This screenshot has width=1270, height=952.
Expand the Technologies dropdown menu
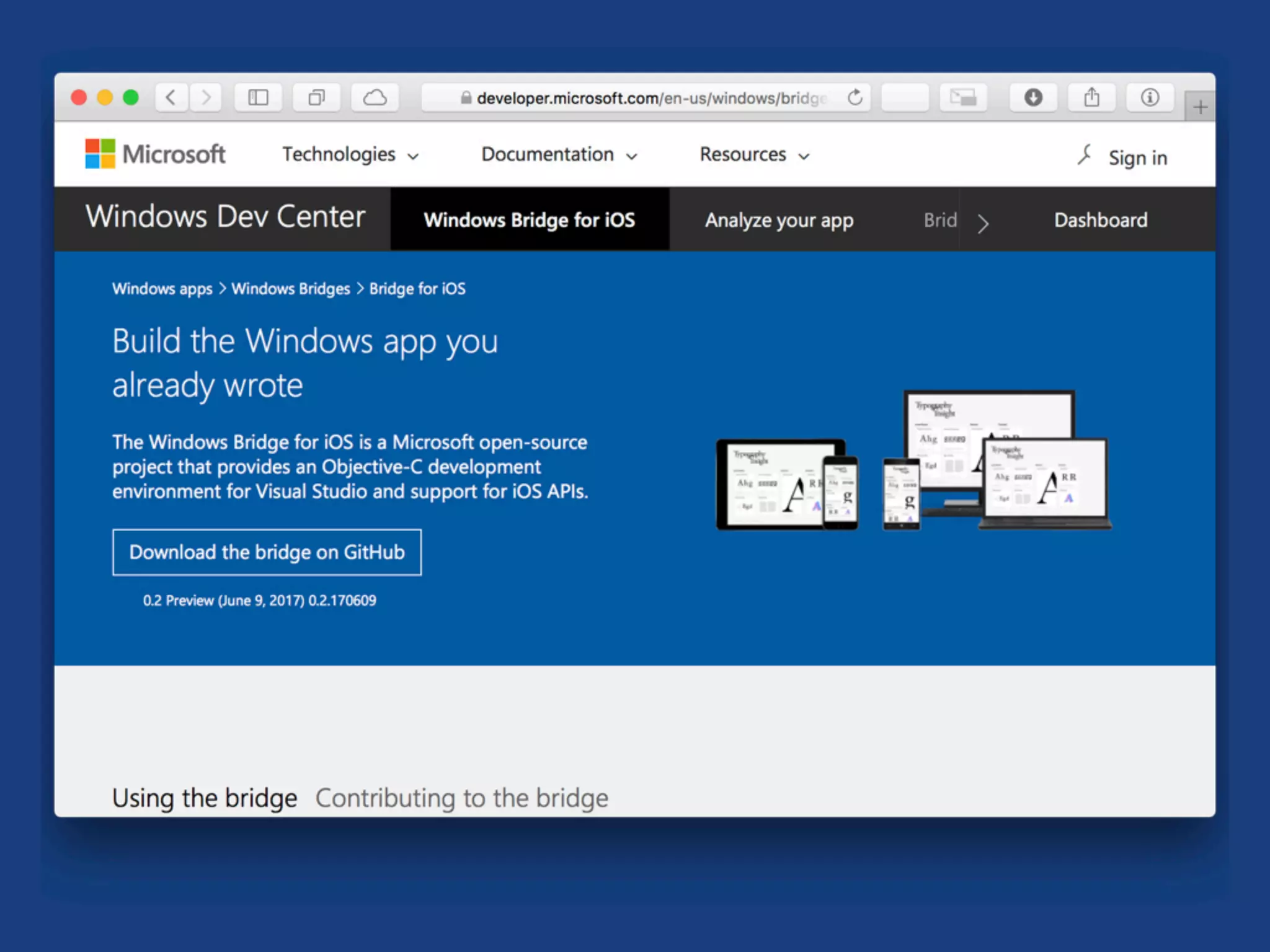[x=350, y=154]
